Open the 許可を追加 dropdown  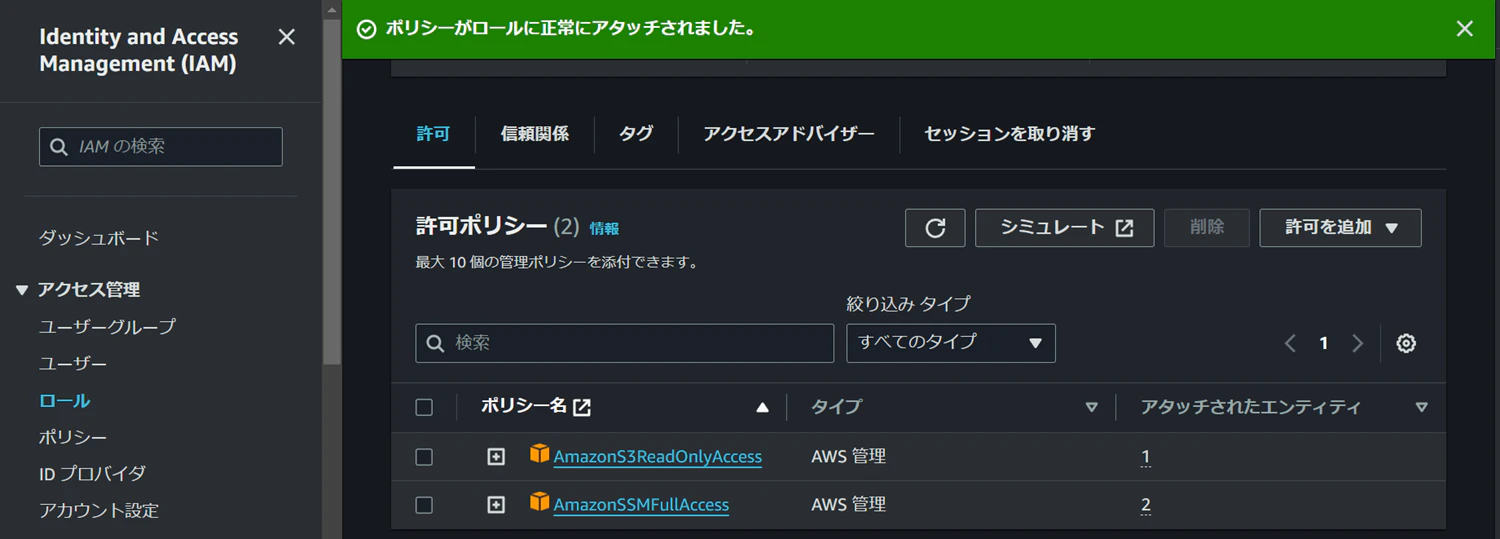(x=1340, y=228)
